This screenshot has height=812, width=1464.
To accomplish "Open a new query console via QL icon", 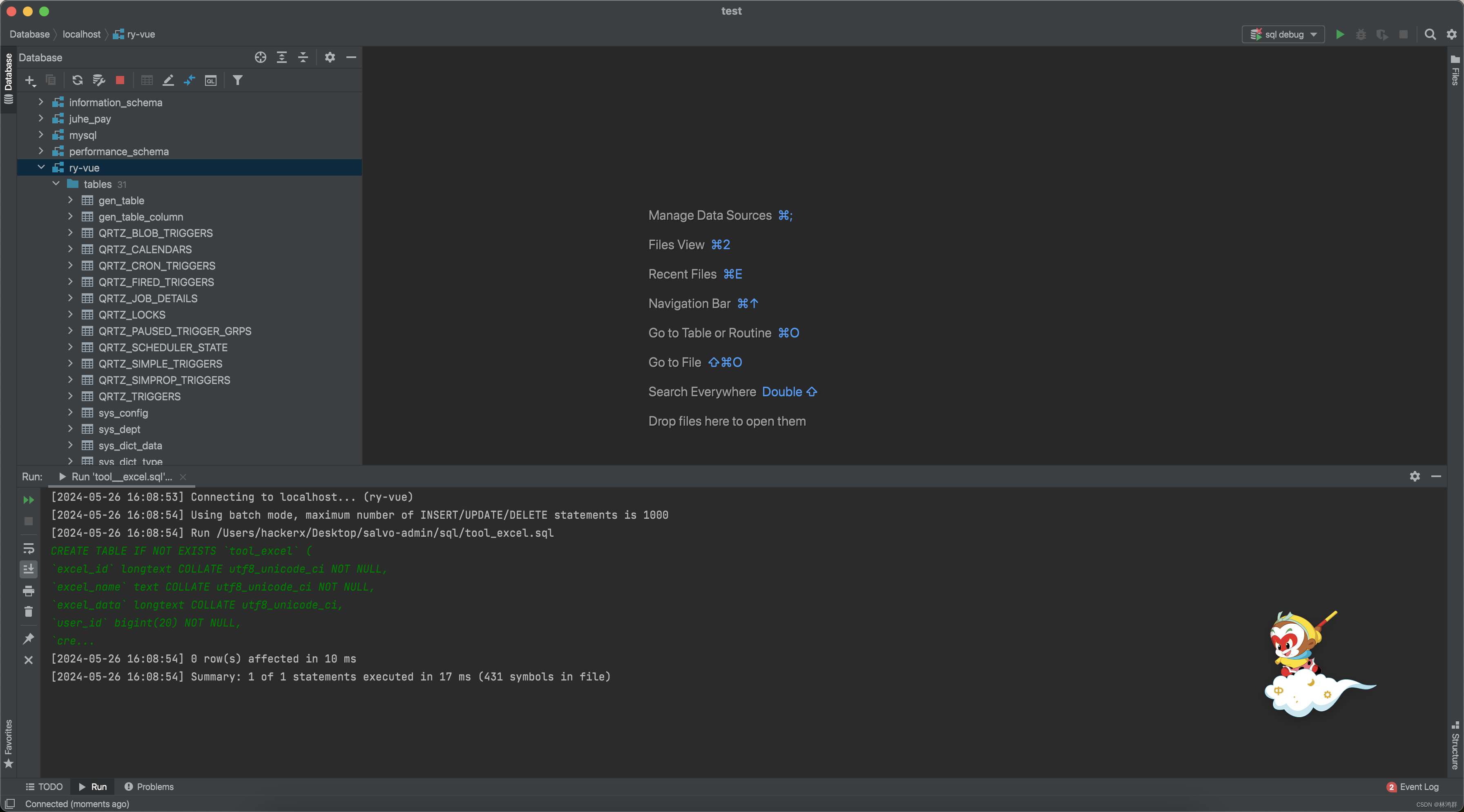I will pyautogui.click(x=210, y=80).
